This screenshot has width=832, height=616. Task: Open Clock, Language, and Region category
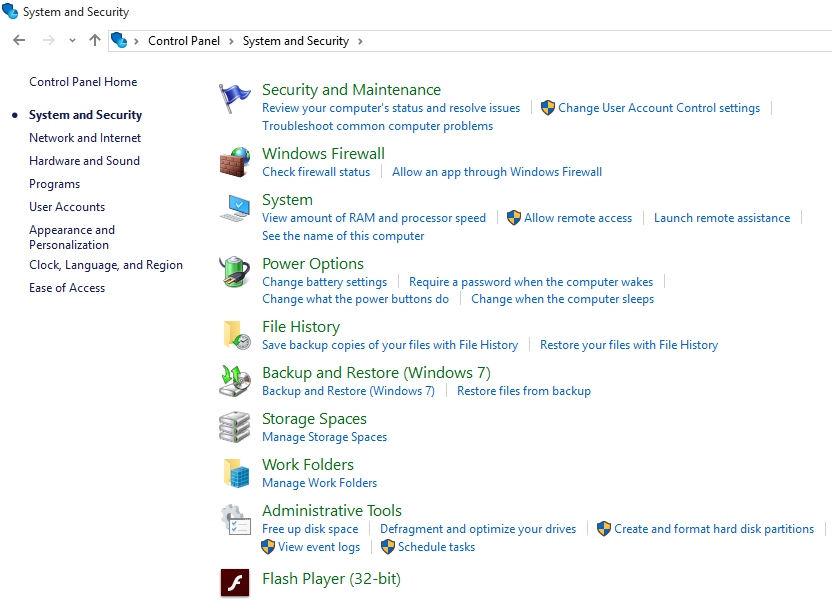pos(106,265)
